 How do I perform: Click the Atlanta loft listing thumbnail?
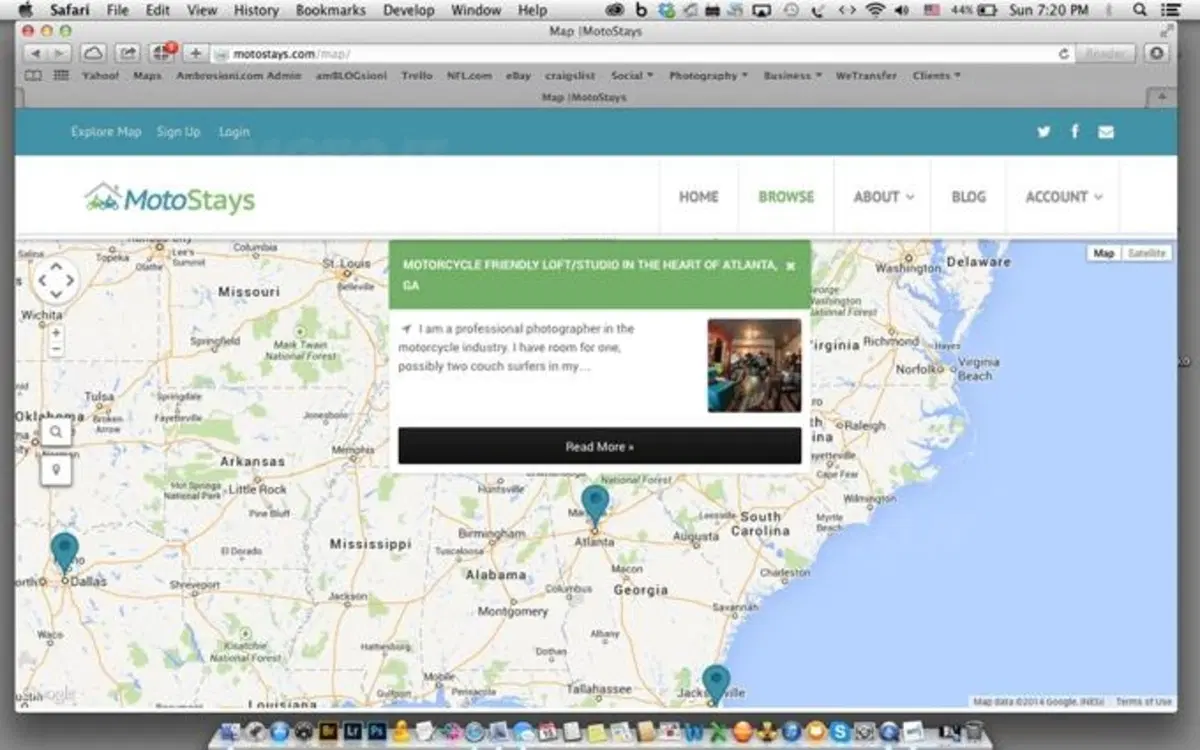(754, 365)
